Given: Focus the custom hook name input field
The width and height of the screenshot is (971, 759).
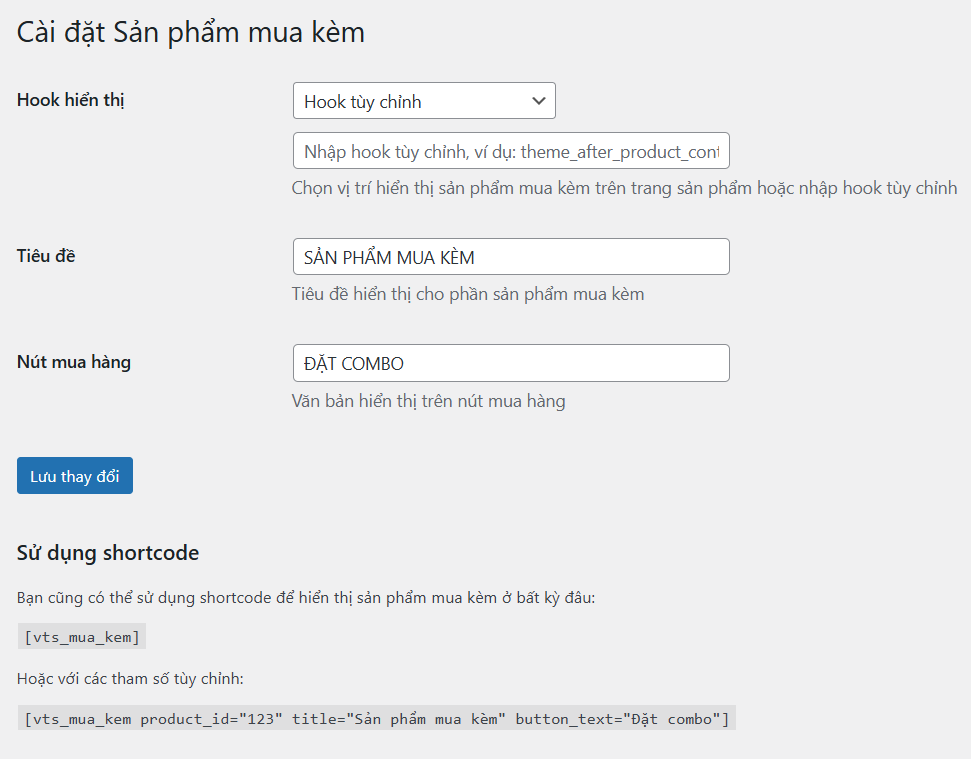Looking at the screenshot, I should pyautogui.click(x=511, y=150).
